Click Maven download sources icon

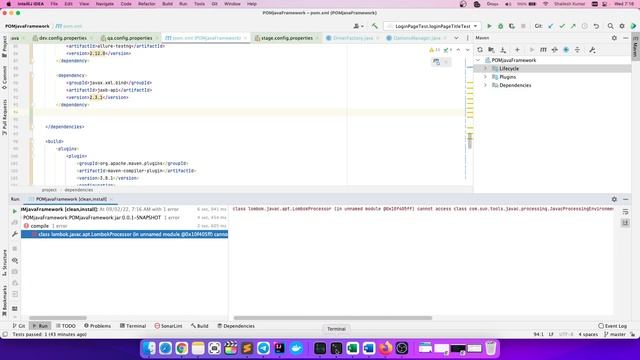(x=503, y=50)
